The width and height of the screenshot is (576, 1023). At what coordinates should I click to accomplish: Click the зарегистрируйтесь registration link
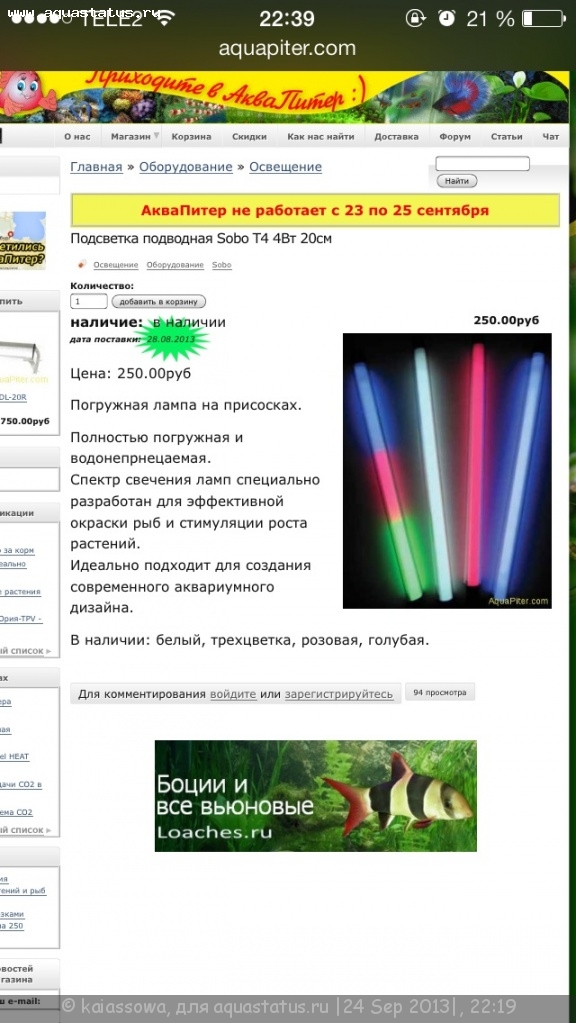click(x=339, y=694)
